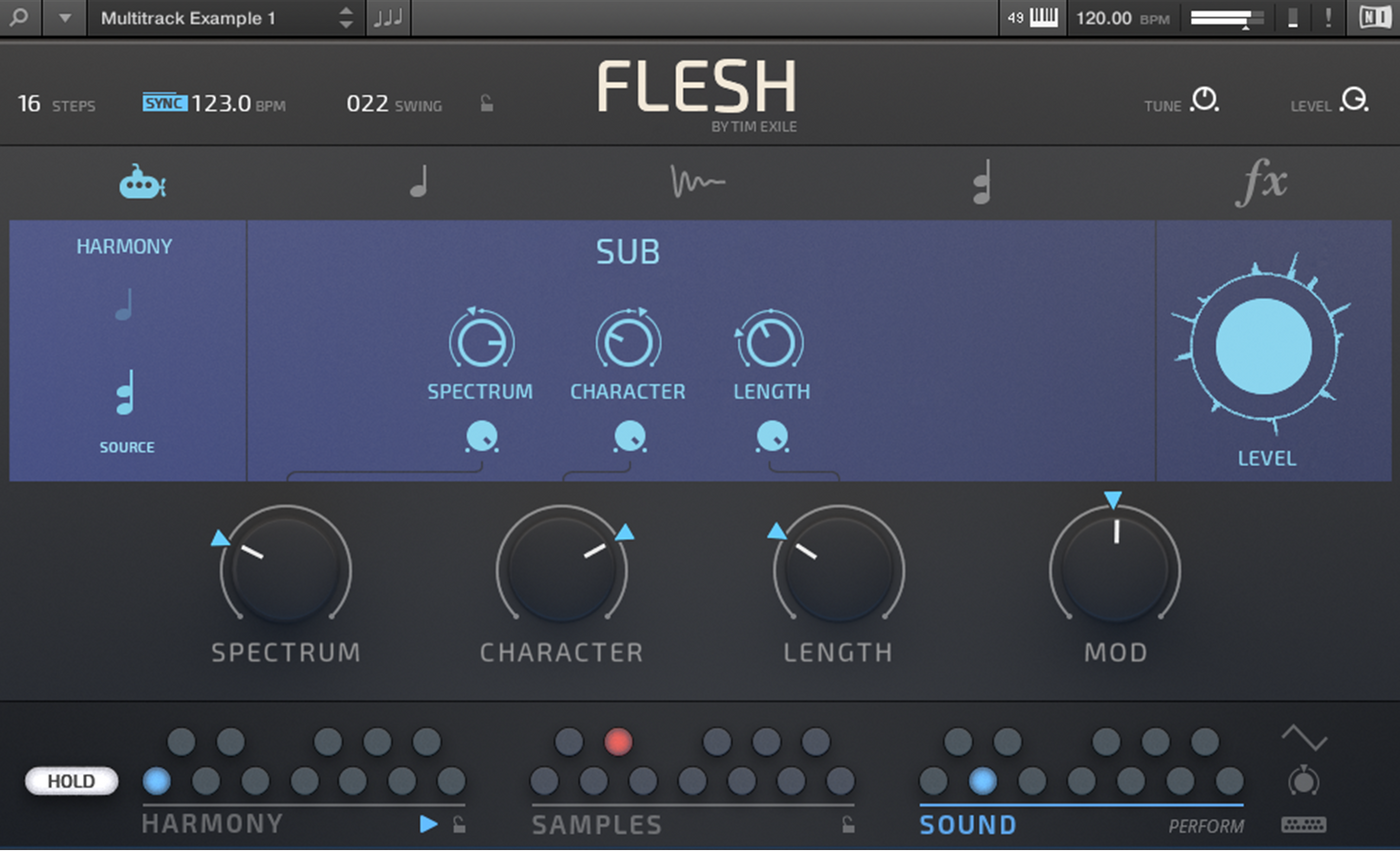Image resolution: width=1400 pixels, height=857 pixels.
Task: Toggle the SYNC tempo switch
Action: click(165, 103)
